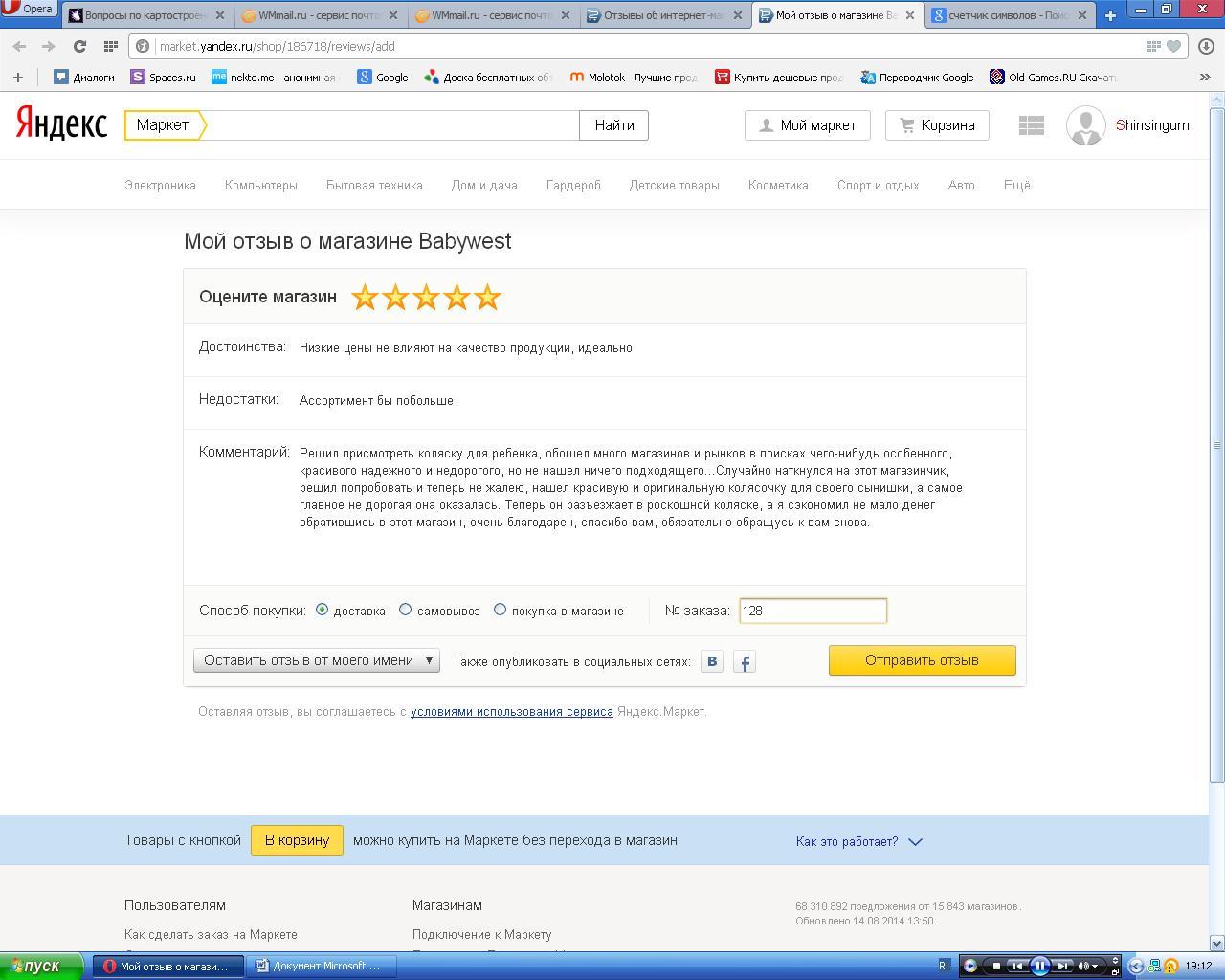Go back with the browser back arrow
Image resolution: width=1225 pixels, height=980 pixels.
point(19,46)
